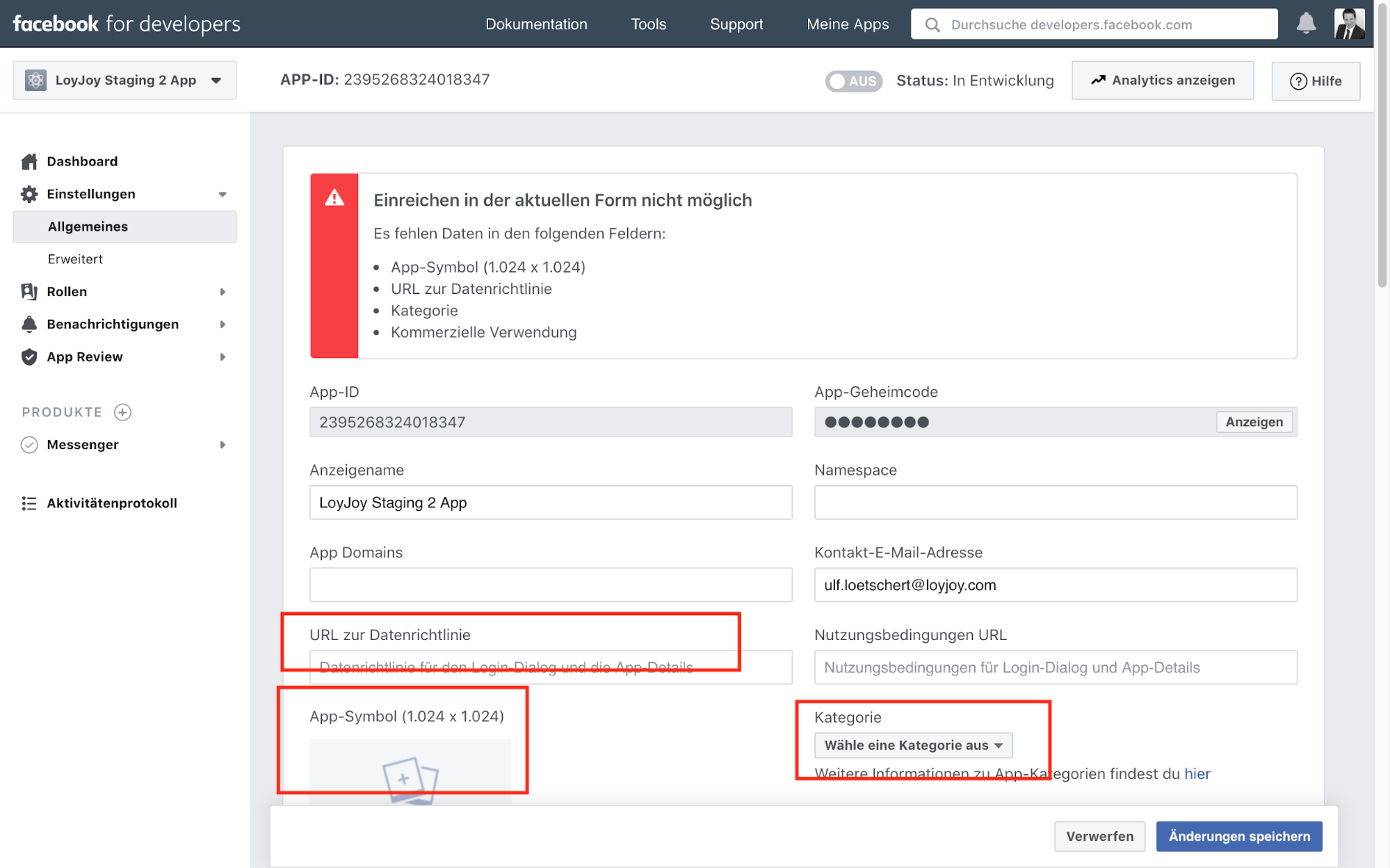Open the user profile avatar

tap(1348, 24)
